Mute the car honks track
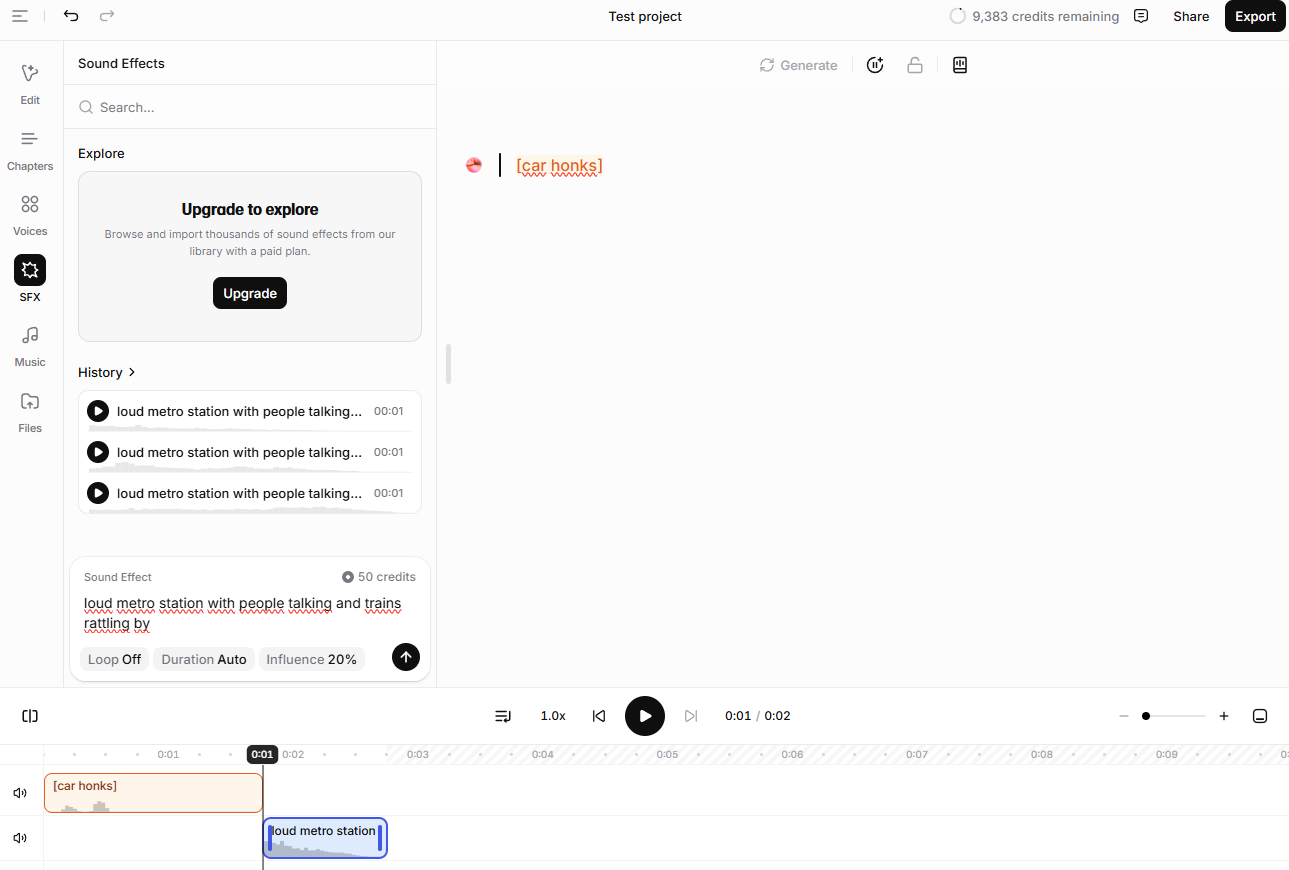 (x=20, y=793)
